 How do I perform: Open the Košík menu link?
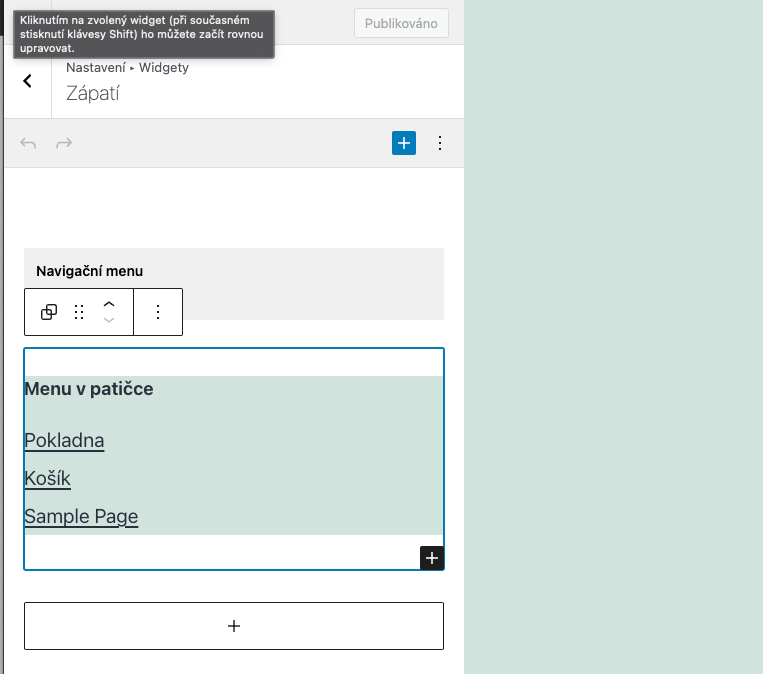[x=48, y=478]
